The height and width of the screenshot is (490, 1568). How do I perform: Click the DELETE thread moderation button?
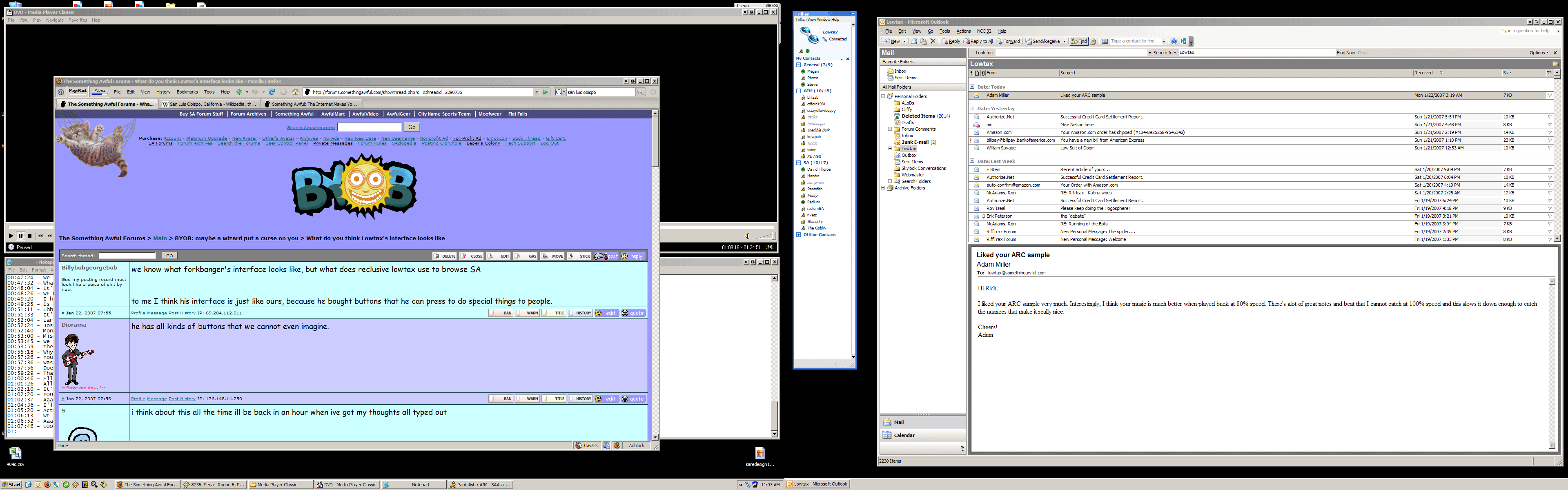pyautogui.click(x=445, y=256)
